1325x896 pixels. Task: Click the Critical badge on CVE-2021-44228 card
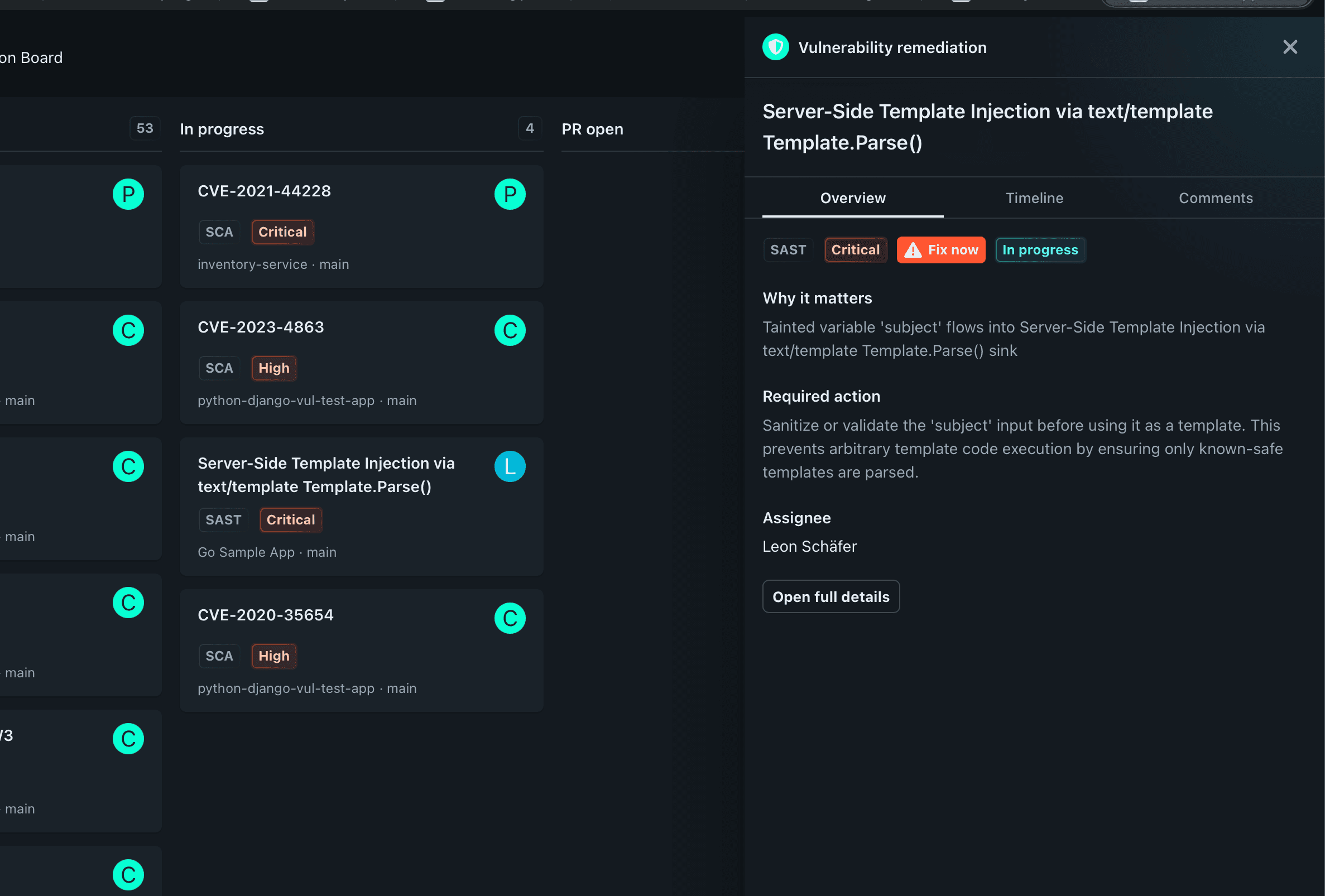[282, 232]
